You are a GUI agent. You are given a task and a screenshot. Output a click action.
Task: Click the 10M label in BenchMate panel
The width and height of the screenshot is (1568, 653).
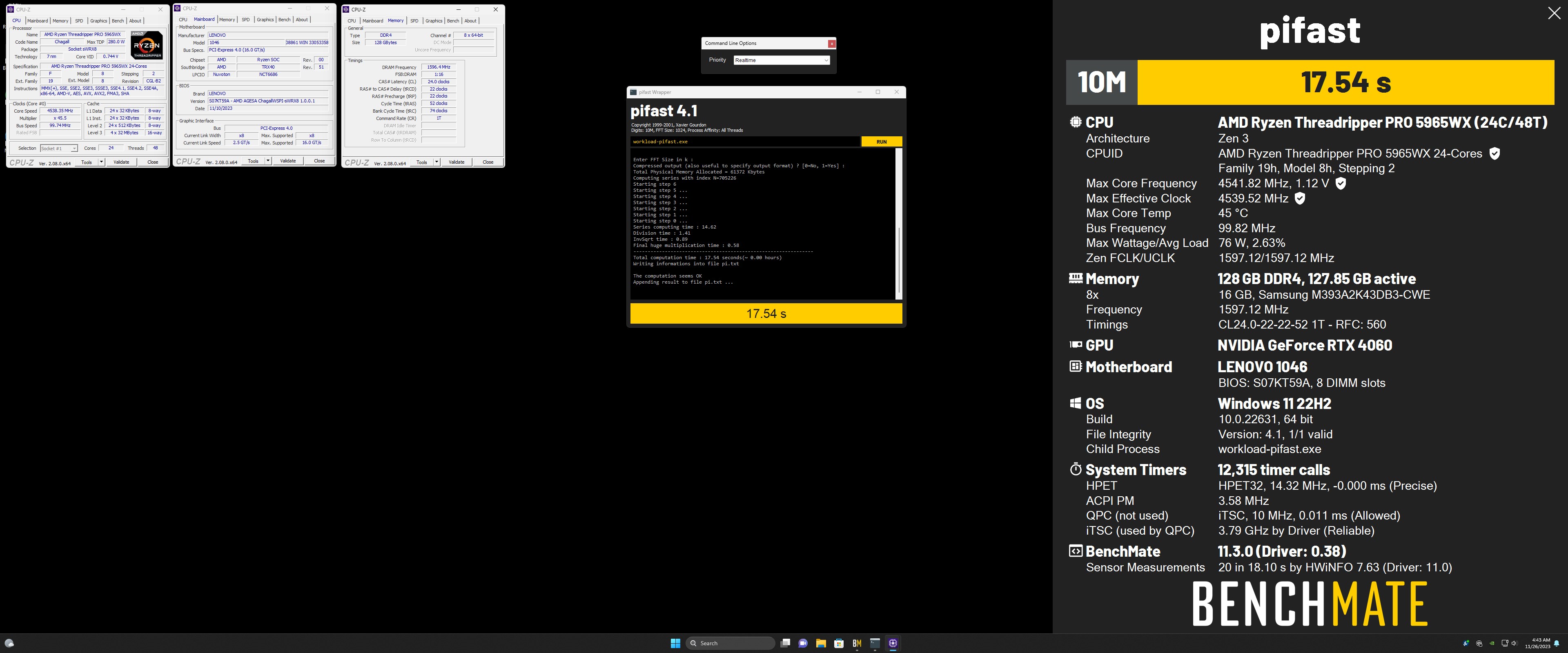pos(1101,82)
